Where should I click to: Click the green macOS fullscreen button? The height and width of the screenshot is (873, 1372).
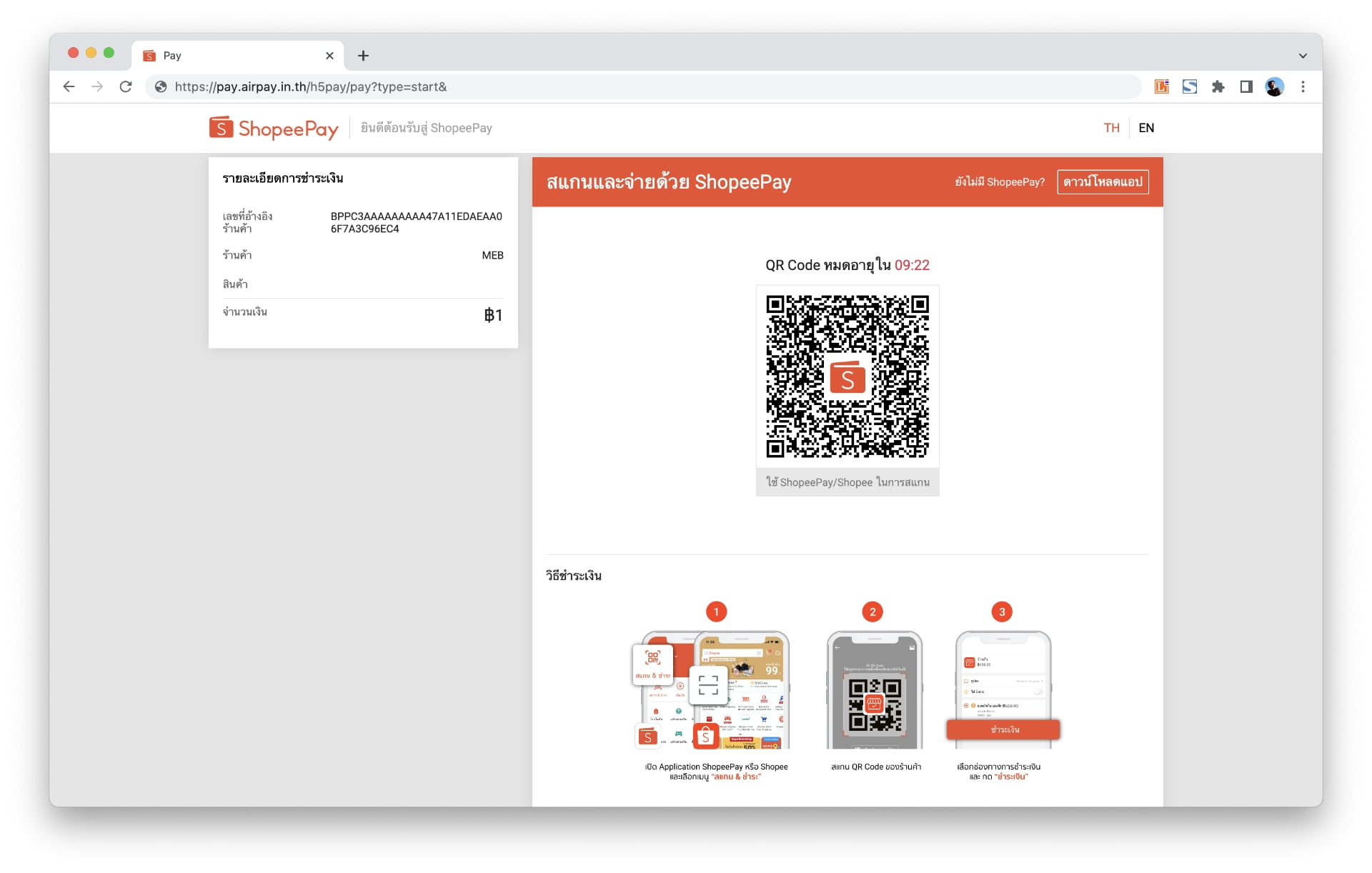[109, 52]
